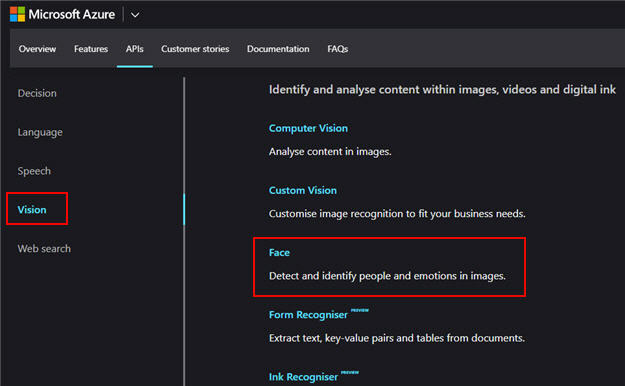Open the Custom Vision link
Screen dimensions: 625x386
click(303, 190)
